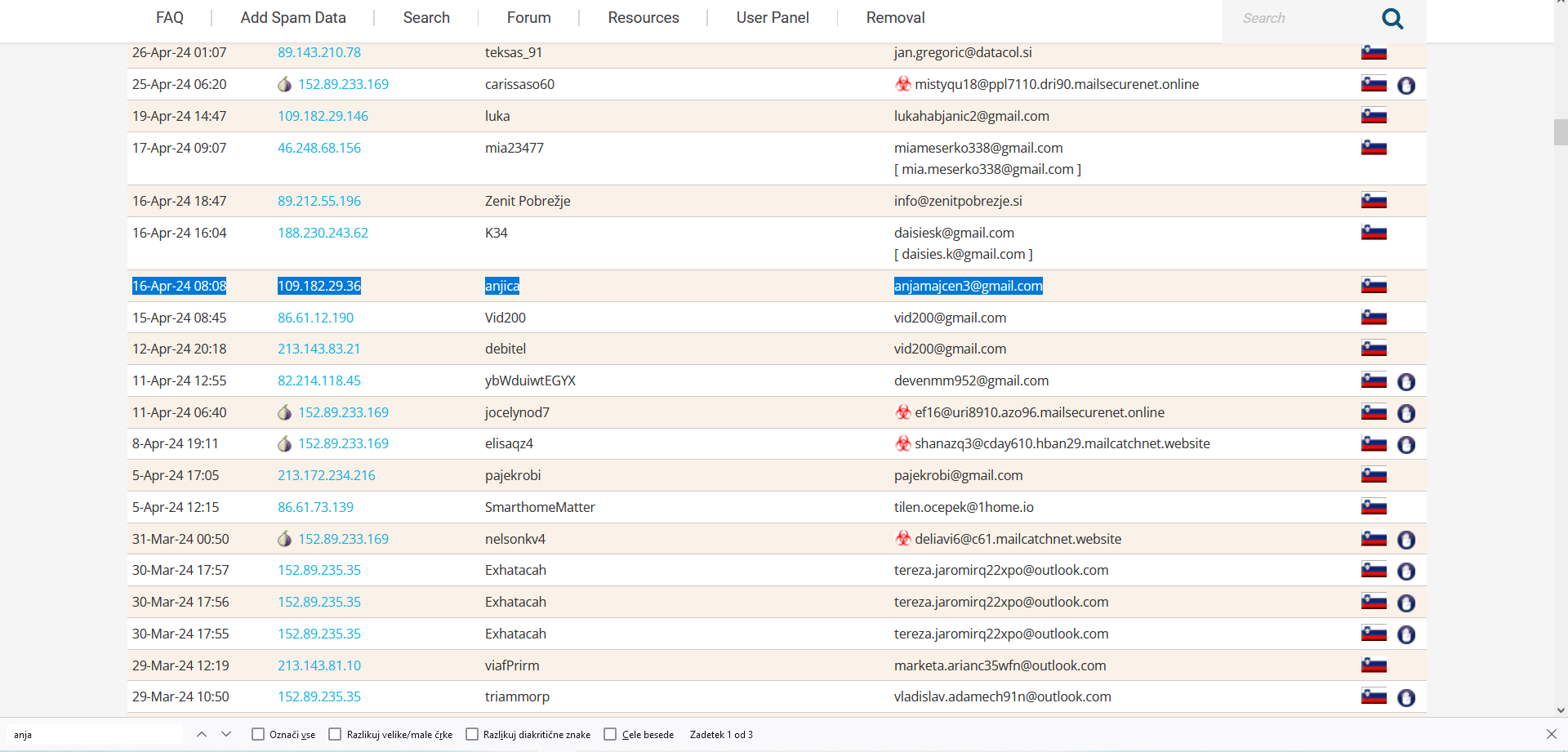Check the 'Cele besede' option

(610, 734)
